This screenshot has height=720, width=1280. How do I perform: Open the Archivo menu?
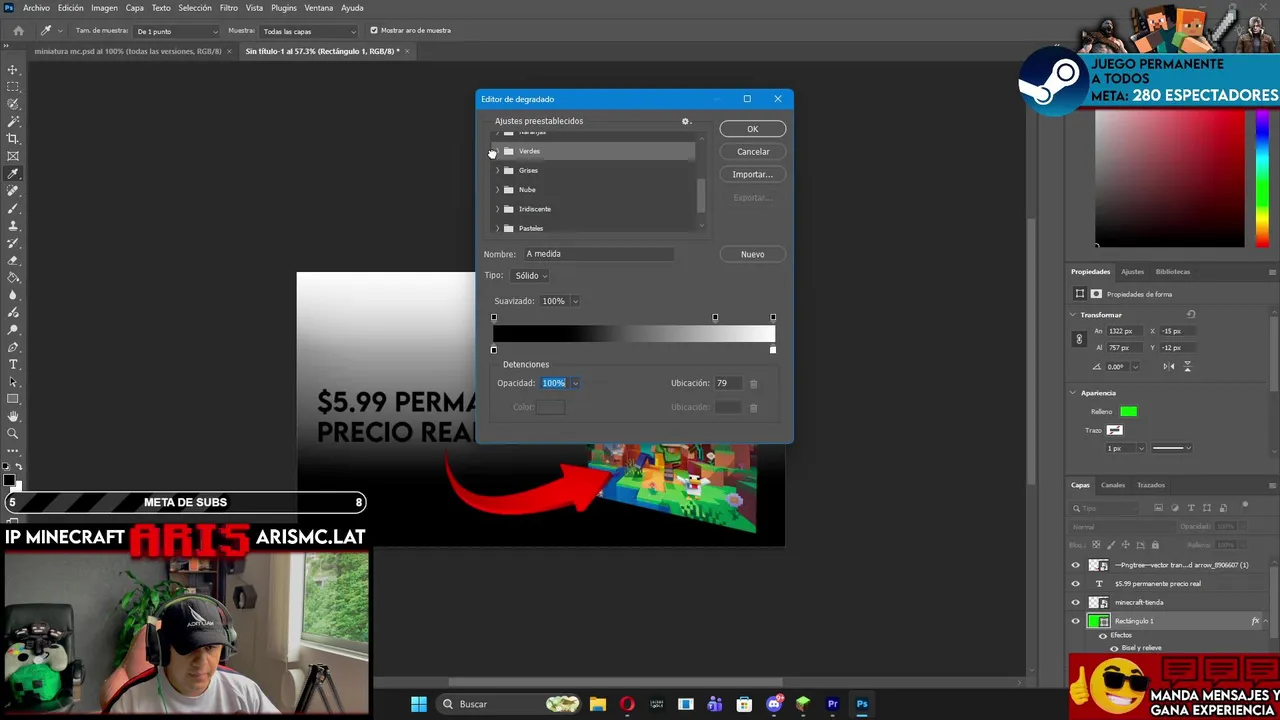pos(36,8)
